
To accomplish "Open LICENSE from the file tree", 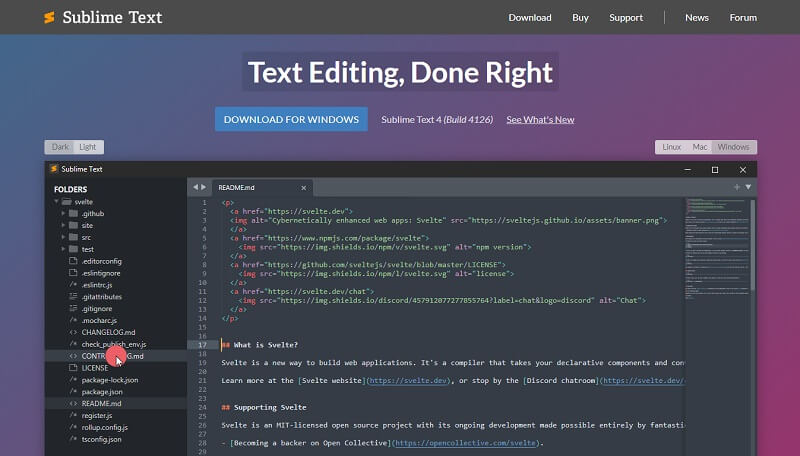I will point(94,368).
